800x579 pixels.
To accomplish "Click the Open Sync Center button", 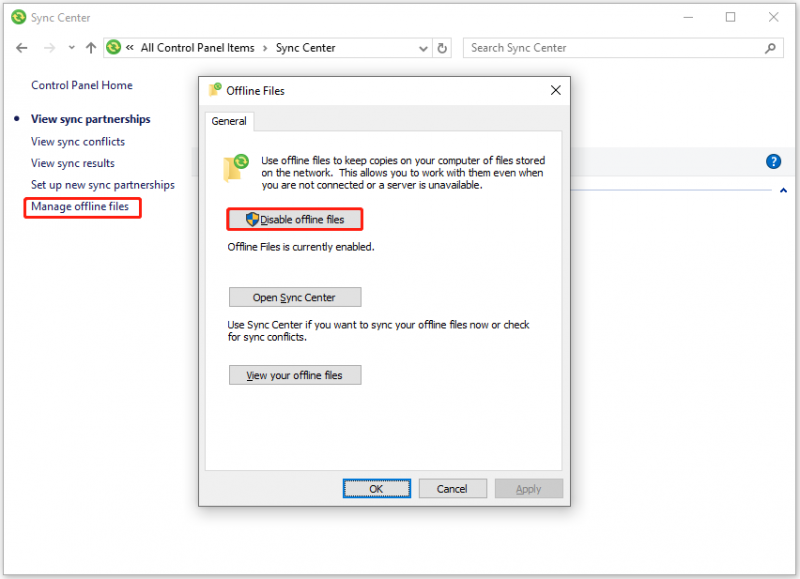I will pos(295,297).
